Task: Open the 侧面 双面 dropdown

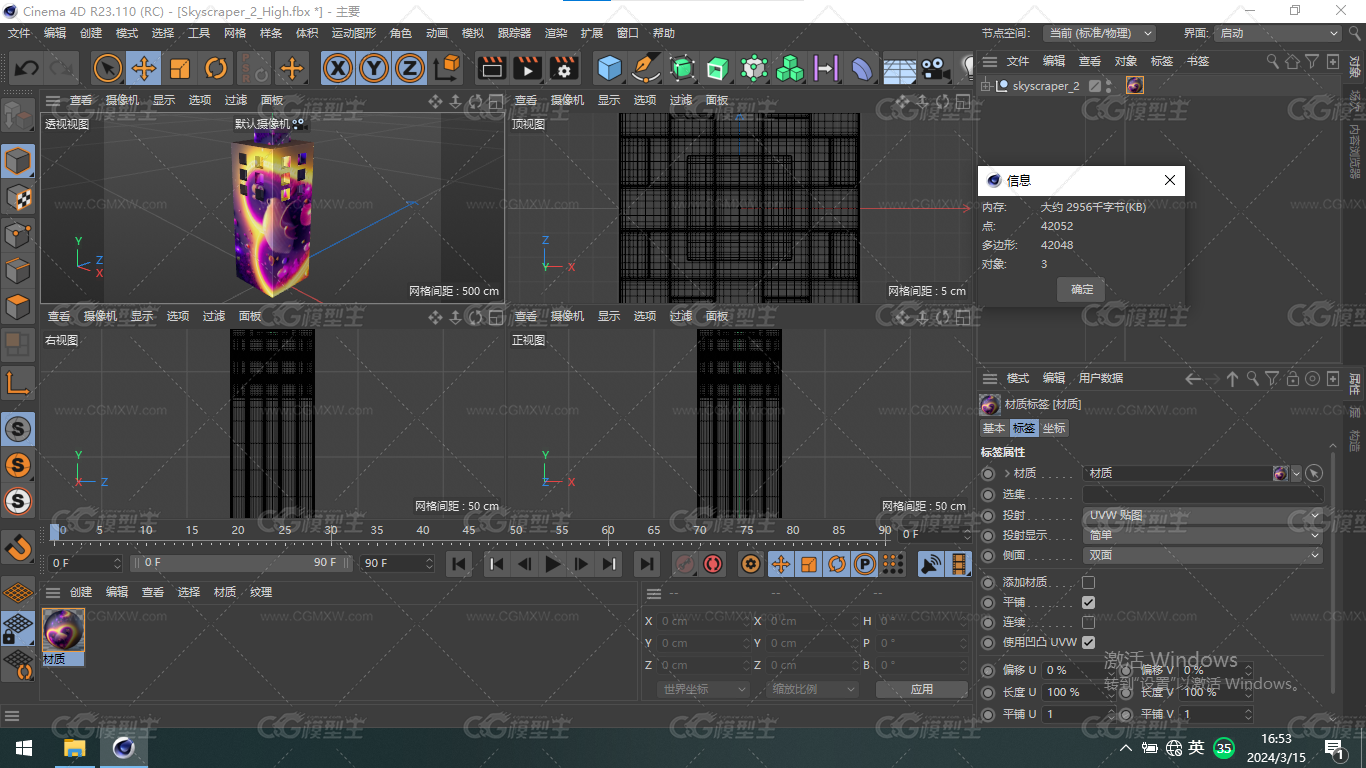Action: (1203, 555)
